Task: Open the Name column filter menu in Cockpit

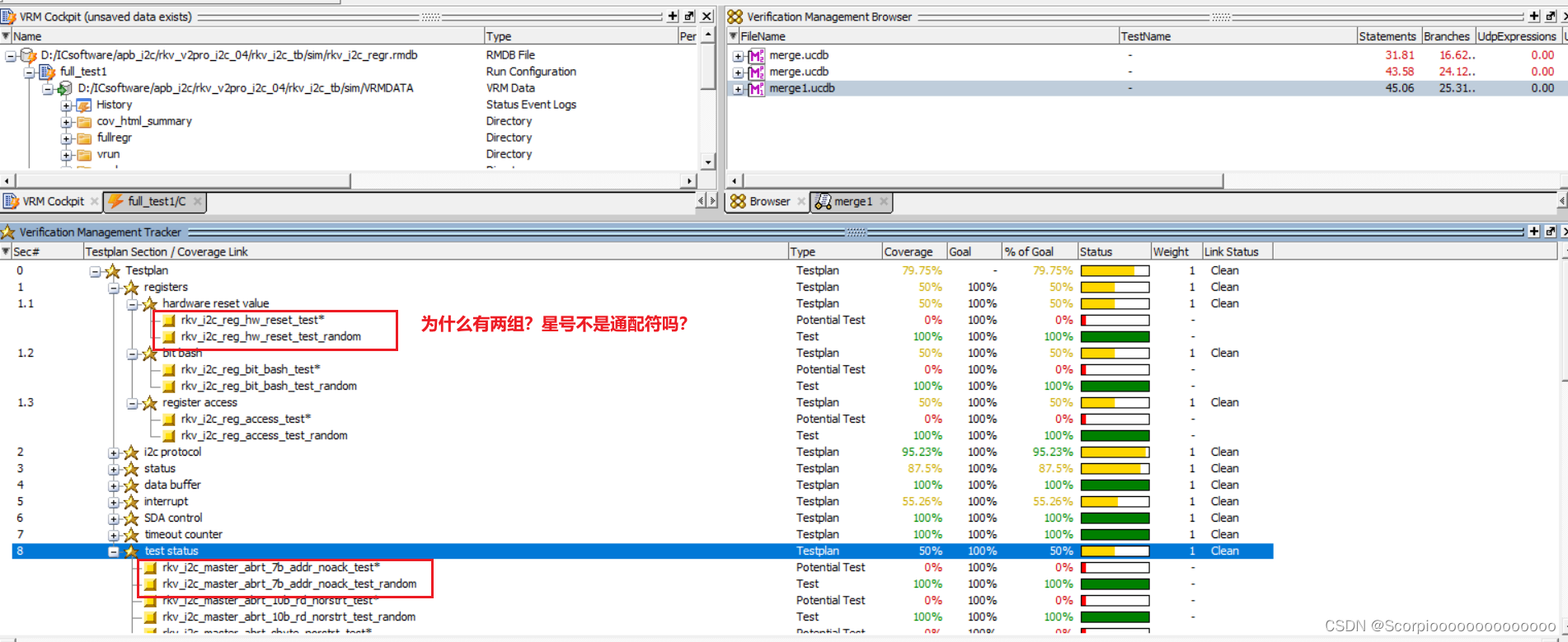Action: click(x=6, y=36)
